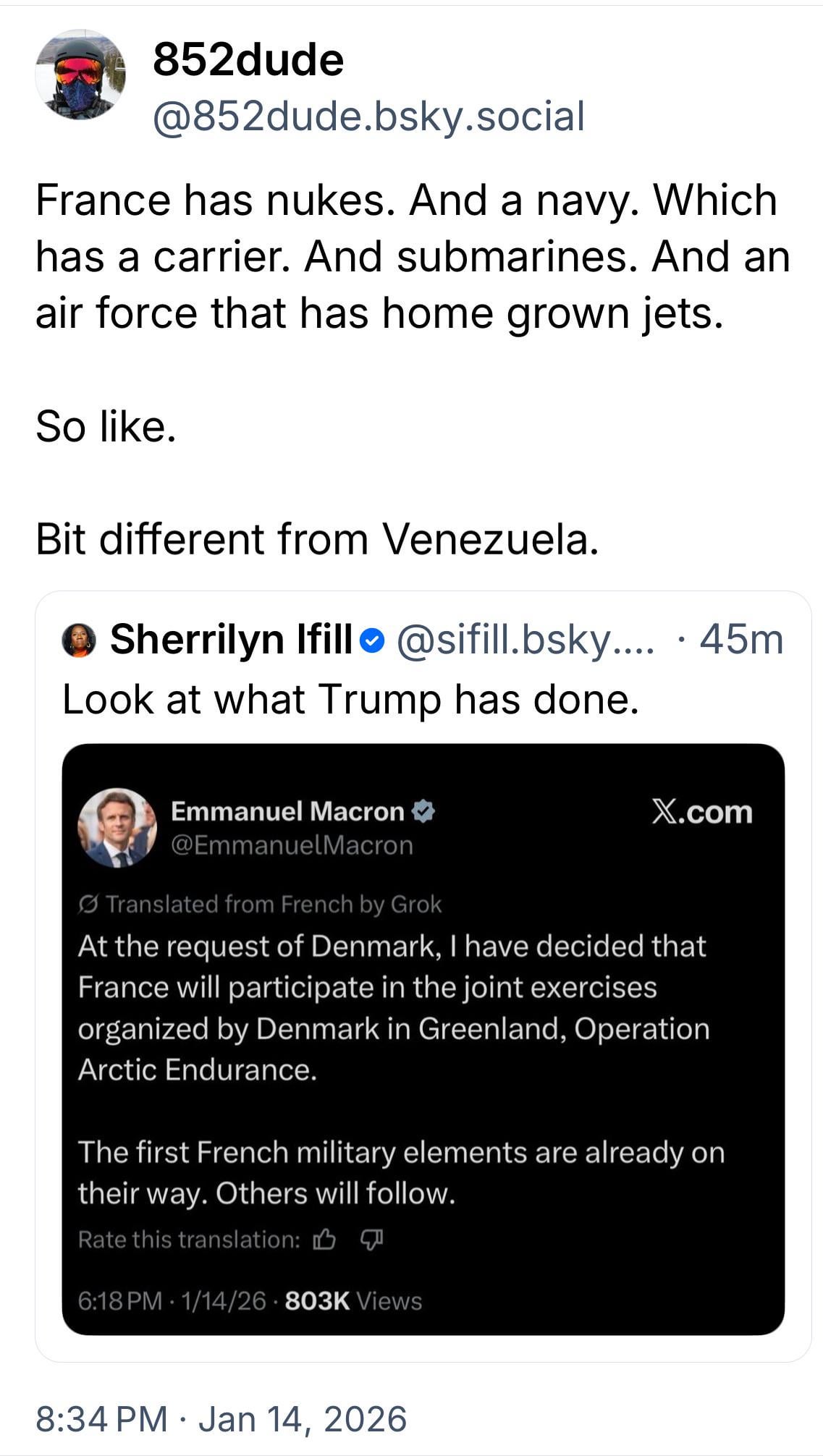Rate the translation with thumbs down

point(371,1240)
